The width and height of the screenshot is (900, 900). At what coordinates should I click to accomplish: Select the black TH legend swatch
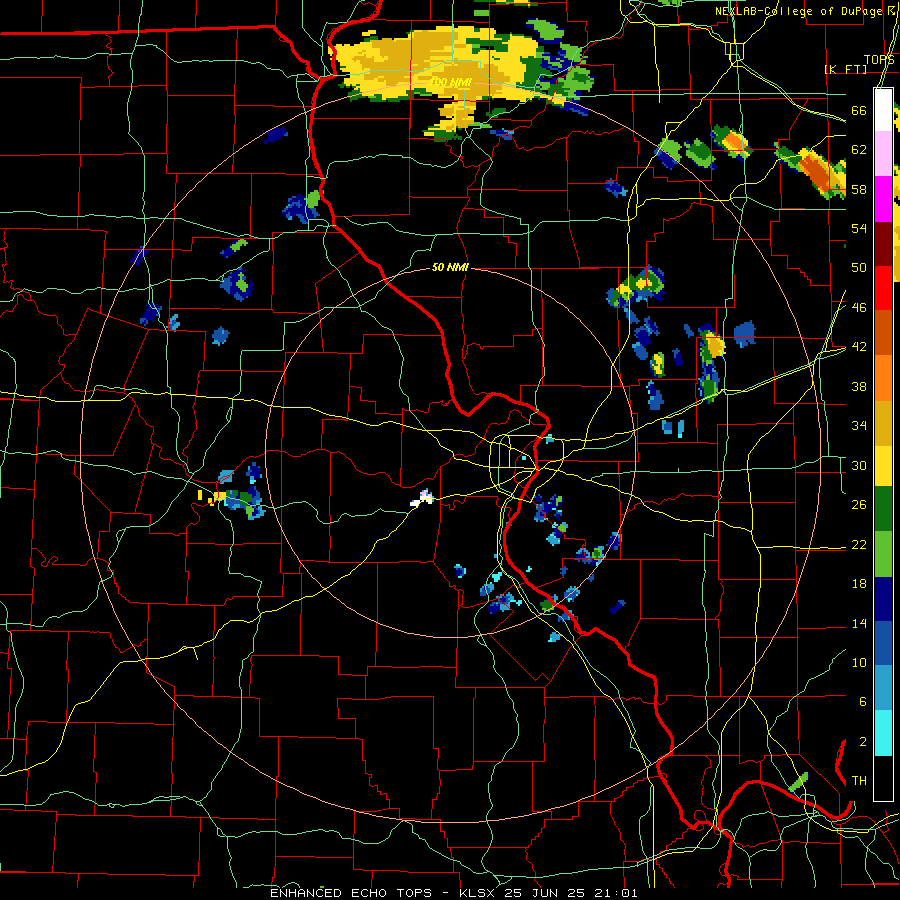pyautogui.click(x=883, y=778)
